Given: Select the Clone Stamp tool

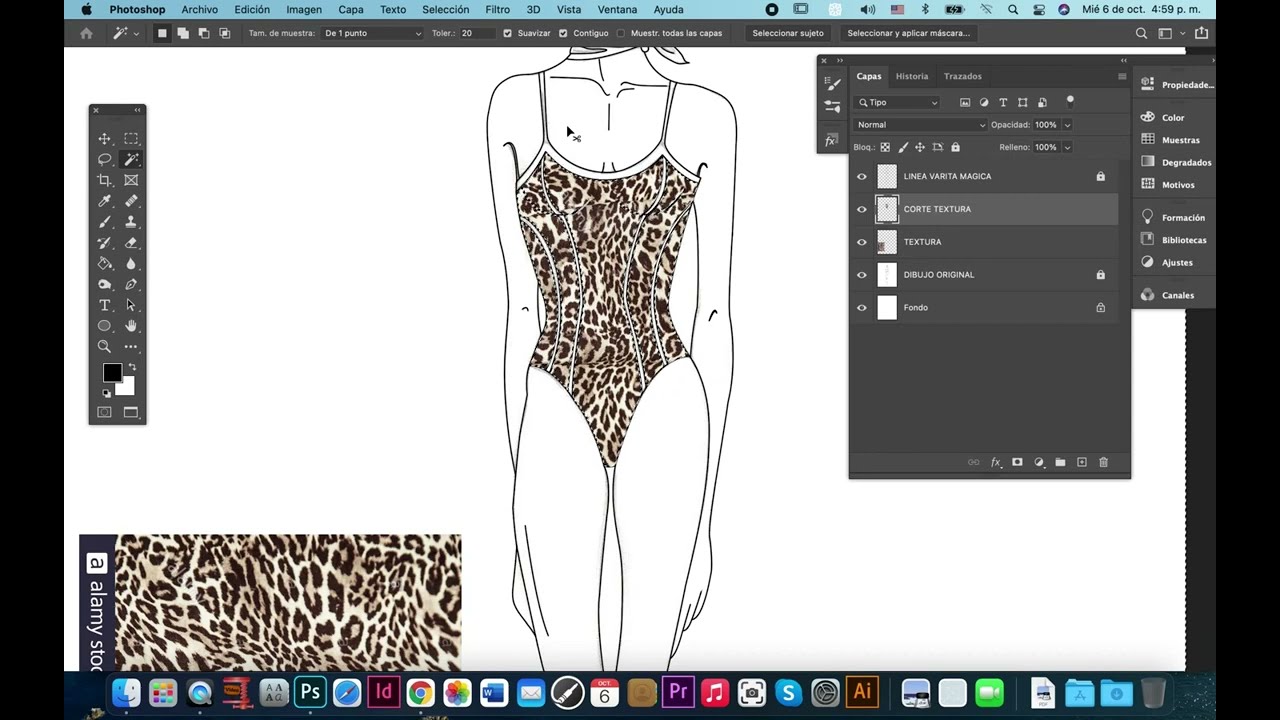Looking at the screenshot, I should 131,222.
